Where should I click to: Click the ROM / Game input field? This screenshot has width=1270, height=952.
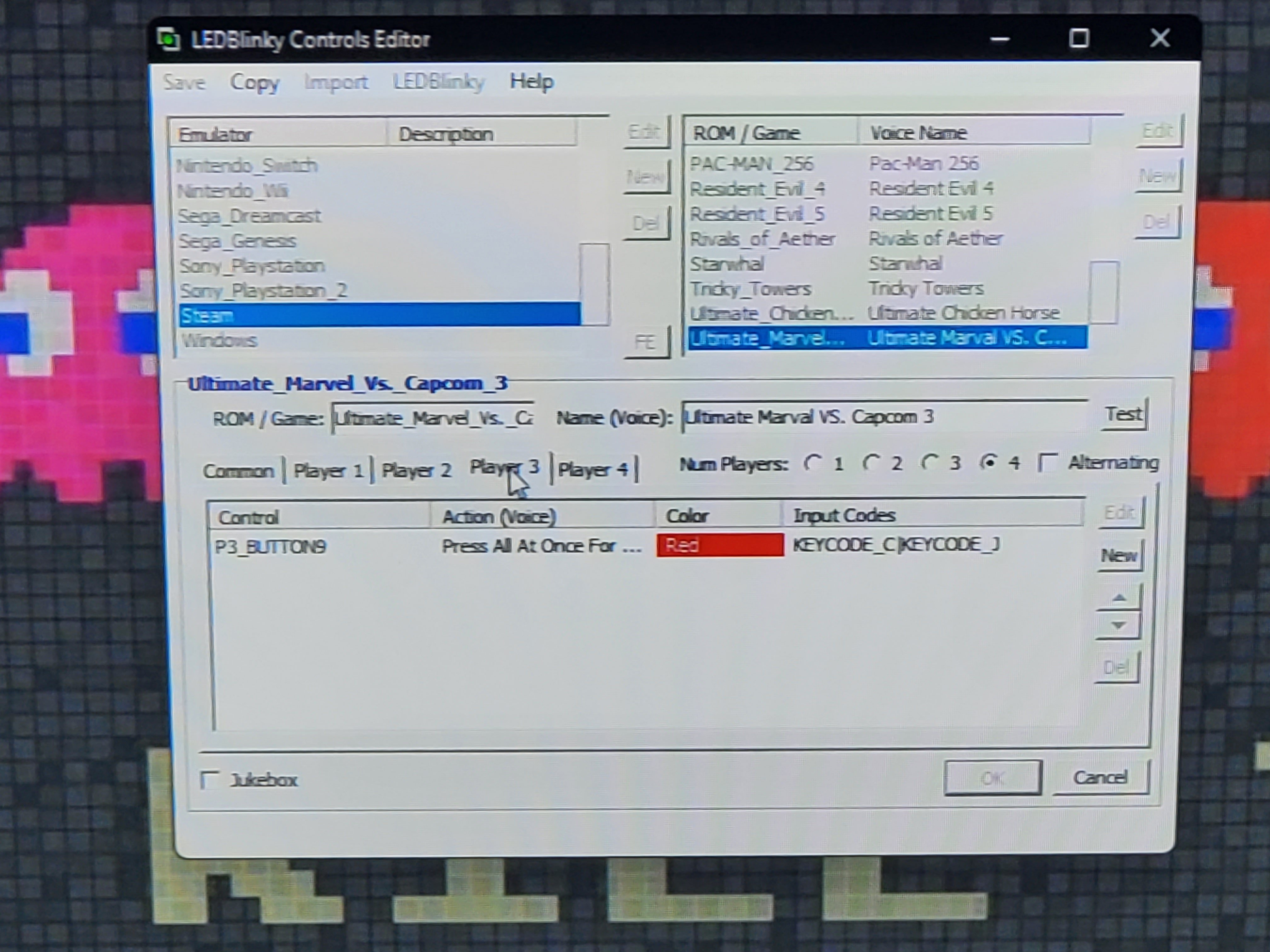pos(433,417)
